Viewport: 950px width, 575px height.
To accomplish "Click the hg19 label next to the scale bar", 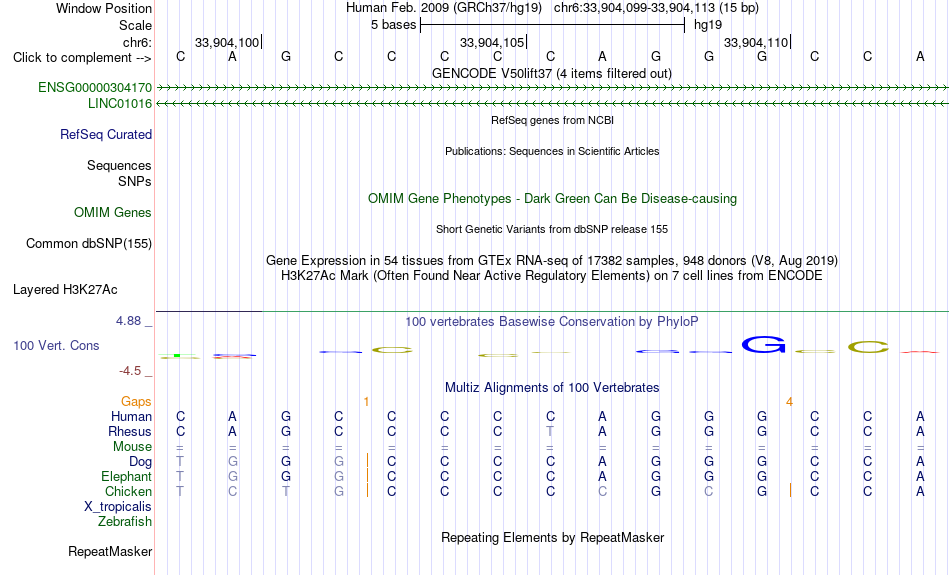I will 708,25.
